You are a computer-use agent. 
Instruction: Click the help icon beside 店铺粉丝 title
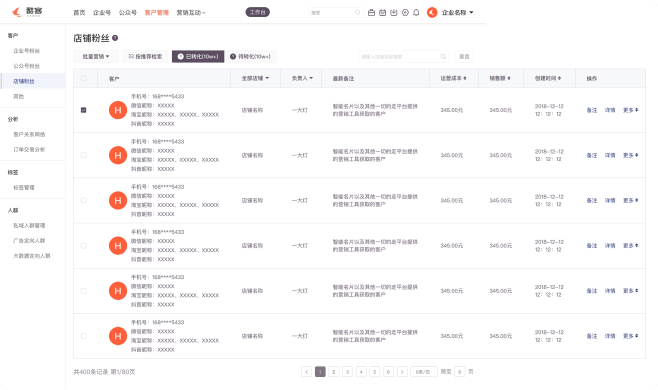[x=115, y=38]
